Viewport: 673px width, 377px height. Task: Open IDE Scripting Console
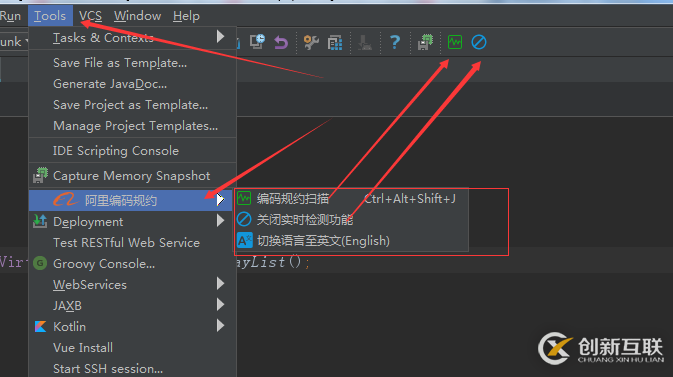tap(133, 151)
